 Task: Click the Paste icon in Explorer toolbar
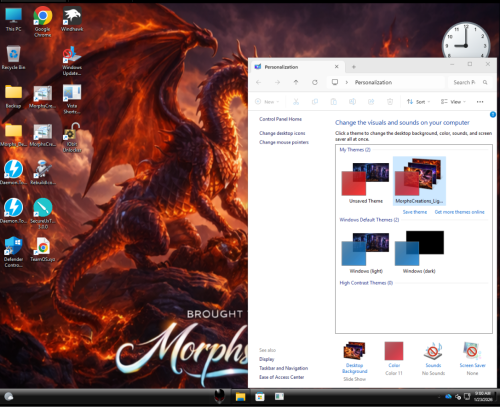pos(333,102)
